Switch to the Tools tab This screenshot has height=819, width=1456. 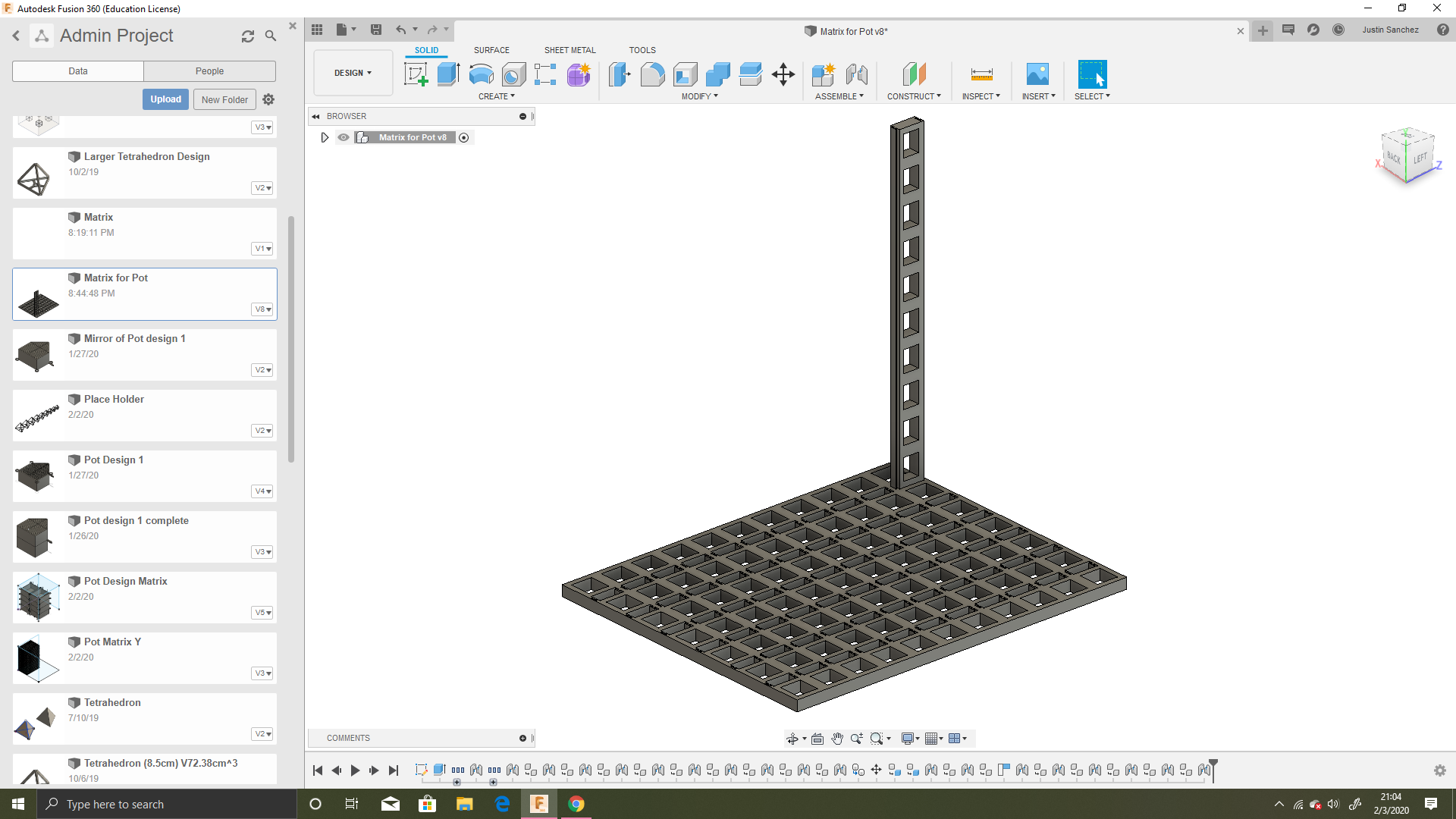tap(642, 50)
